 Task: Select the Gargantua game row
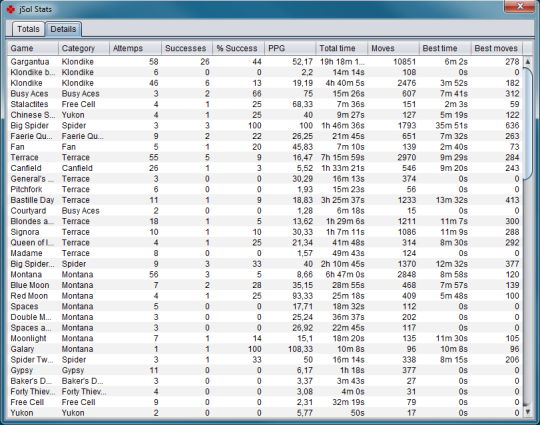point(265,62)
